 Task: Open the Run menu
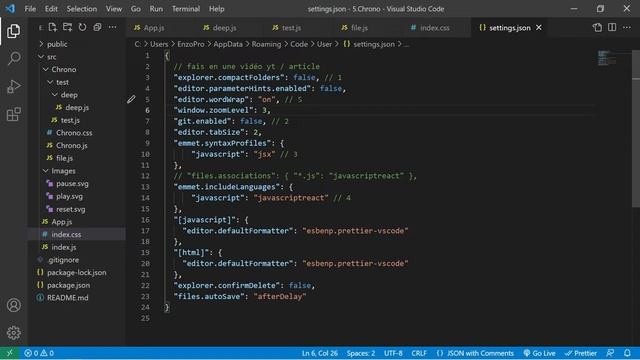(x=156, y=9)
